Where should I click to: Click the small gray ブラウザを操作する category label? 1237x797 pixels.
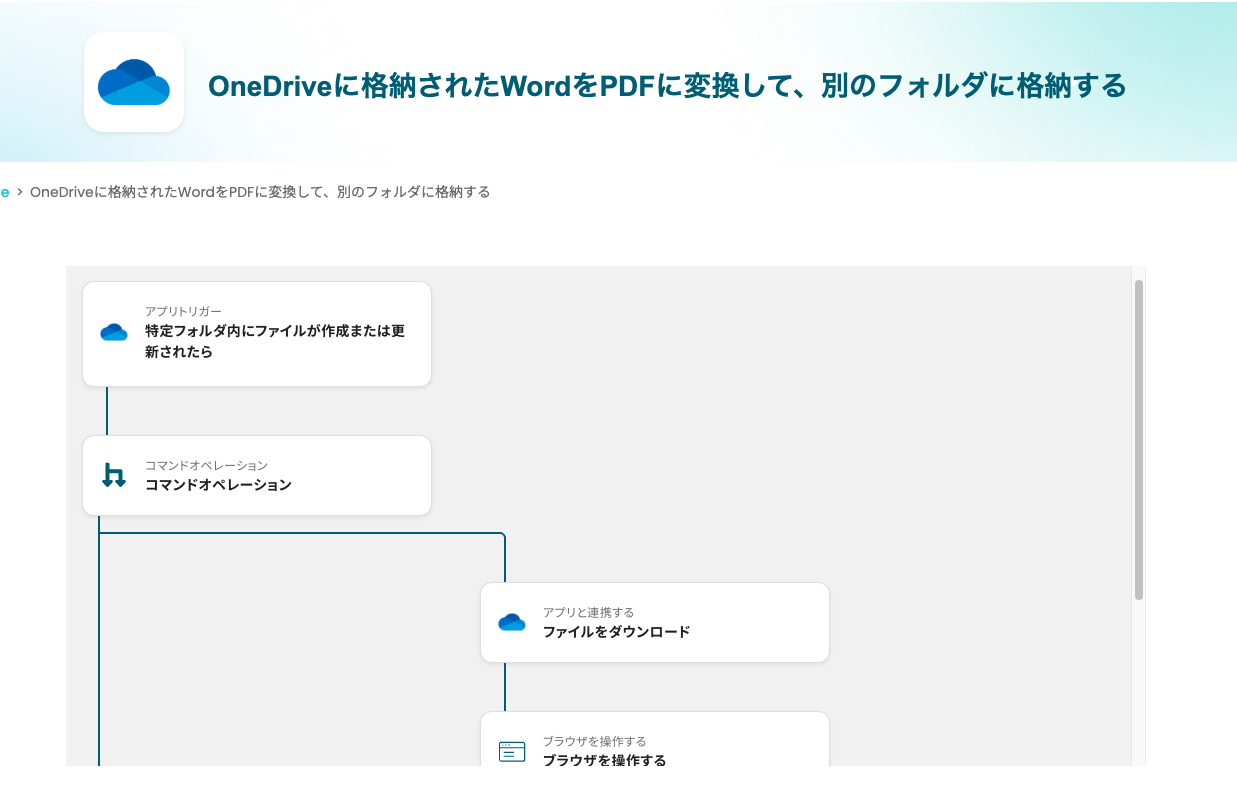point(594,741)
